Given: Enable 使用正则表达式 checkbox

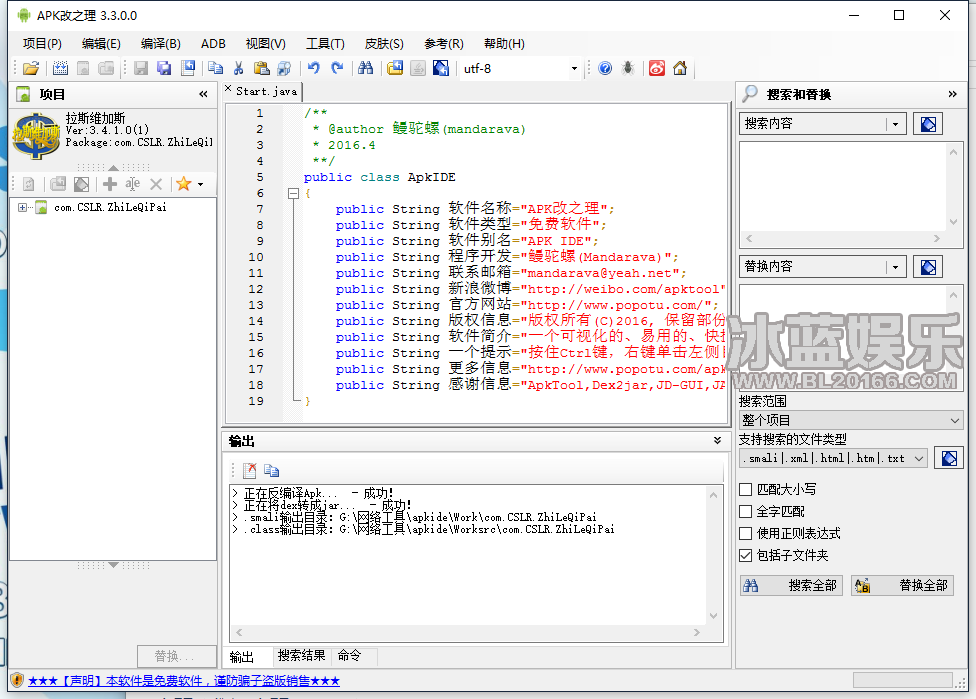Looking at the screenshot, I should click(746, 533).
